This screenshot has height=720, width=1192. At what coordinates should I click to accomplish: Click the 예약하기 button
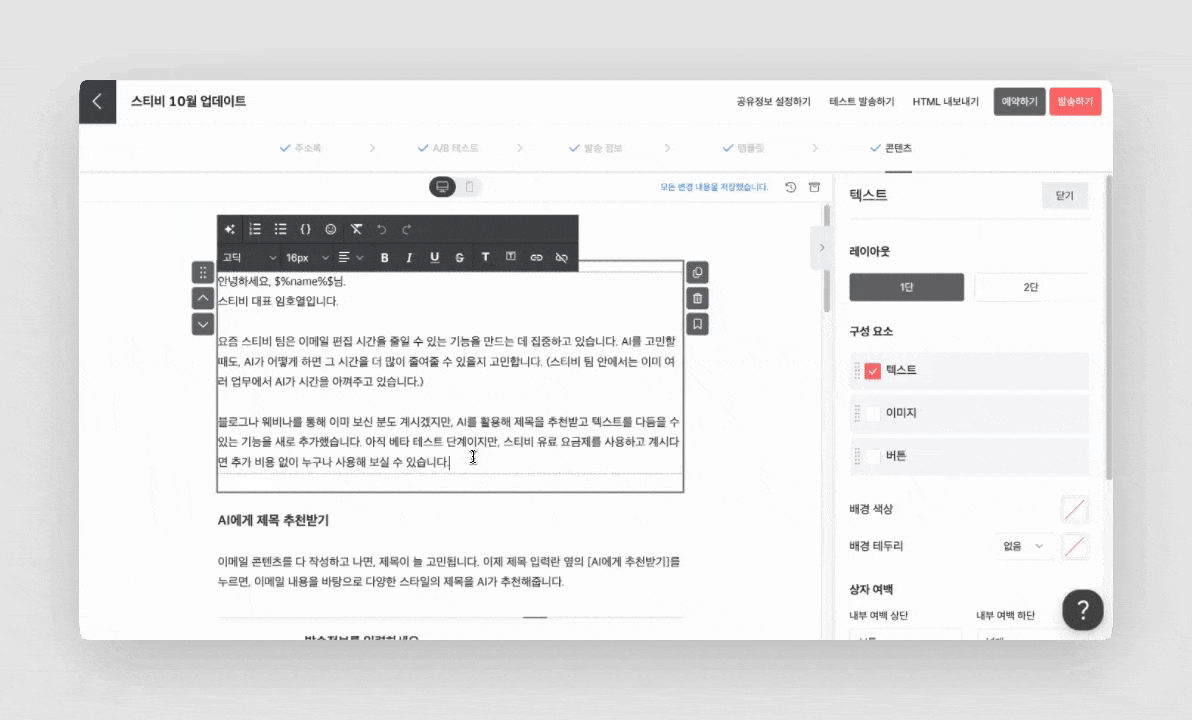coord(1019,102)
